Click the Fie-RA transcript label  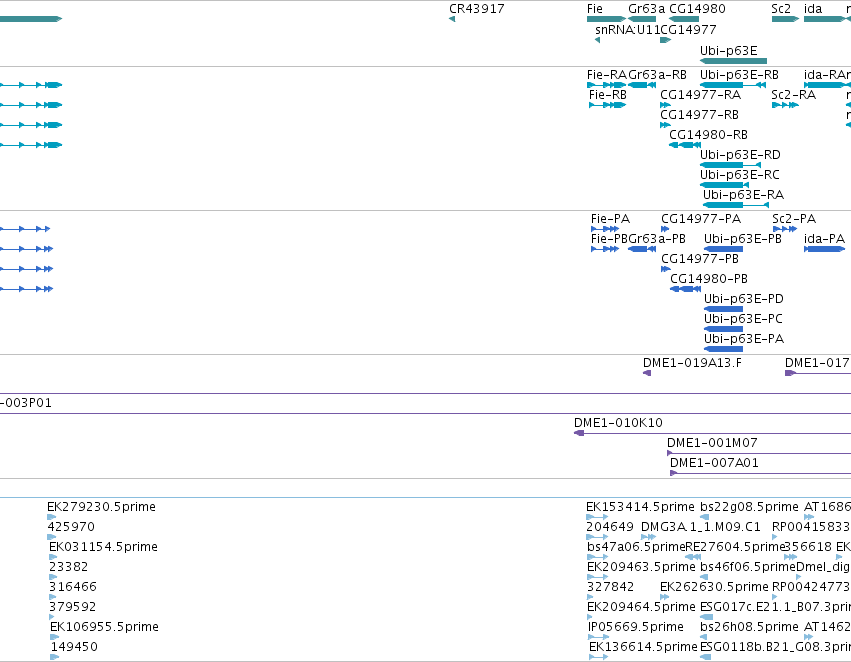(607, 75)
